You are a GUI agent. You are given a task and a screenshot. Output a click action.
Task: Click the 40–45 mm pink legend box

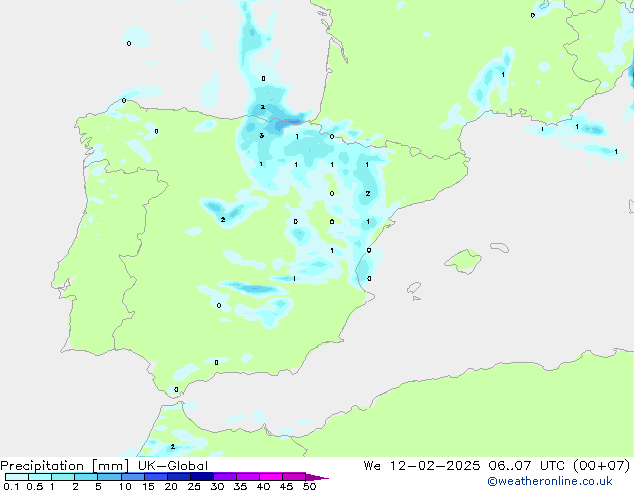click(x=271, y=477)
